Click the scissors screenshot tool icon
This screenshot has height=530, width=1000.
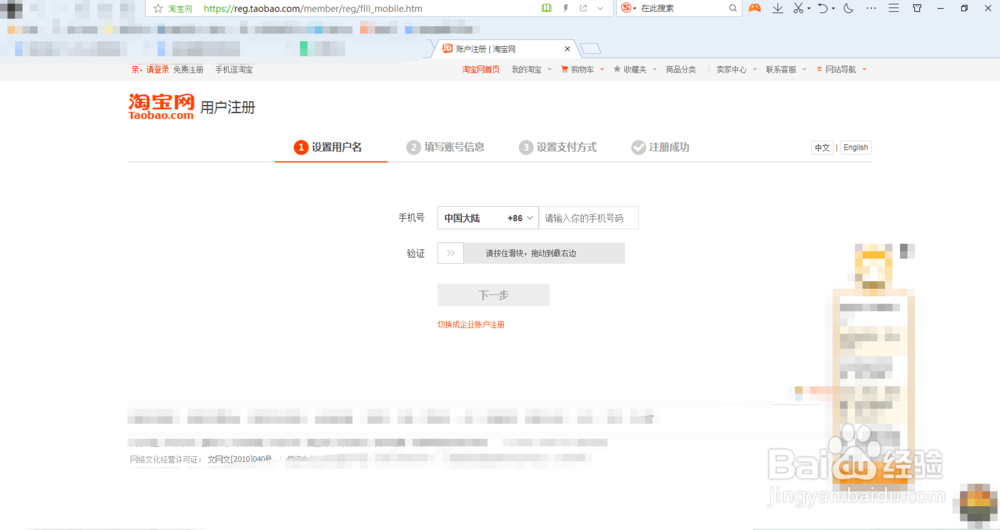pos(798,8)
